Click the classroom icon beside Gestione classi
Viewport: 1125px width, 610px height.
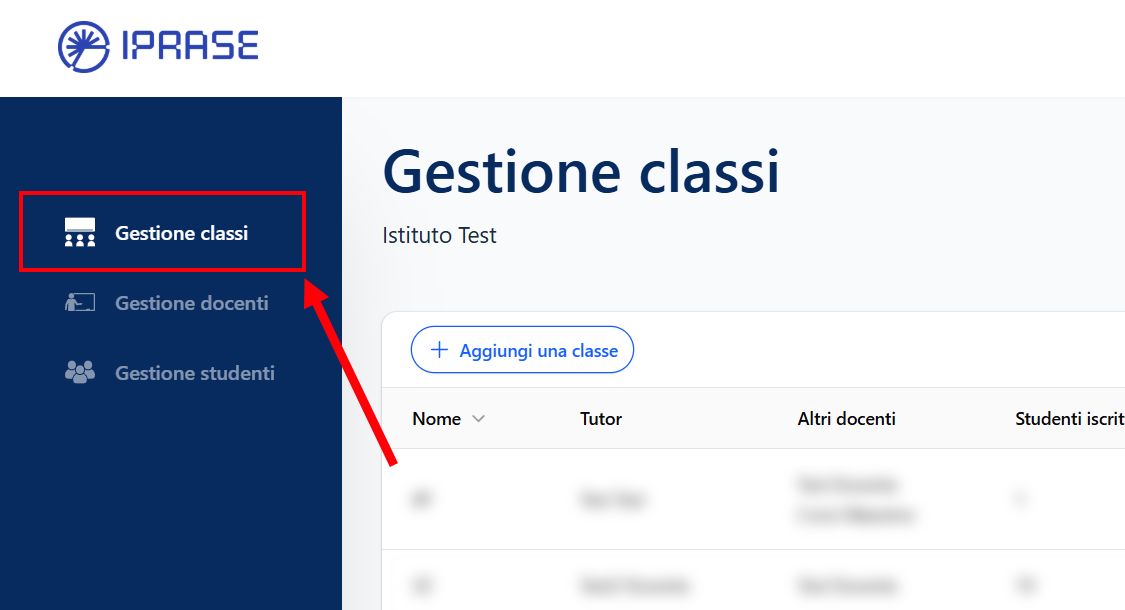[x=80, y=233]
